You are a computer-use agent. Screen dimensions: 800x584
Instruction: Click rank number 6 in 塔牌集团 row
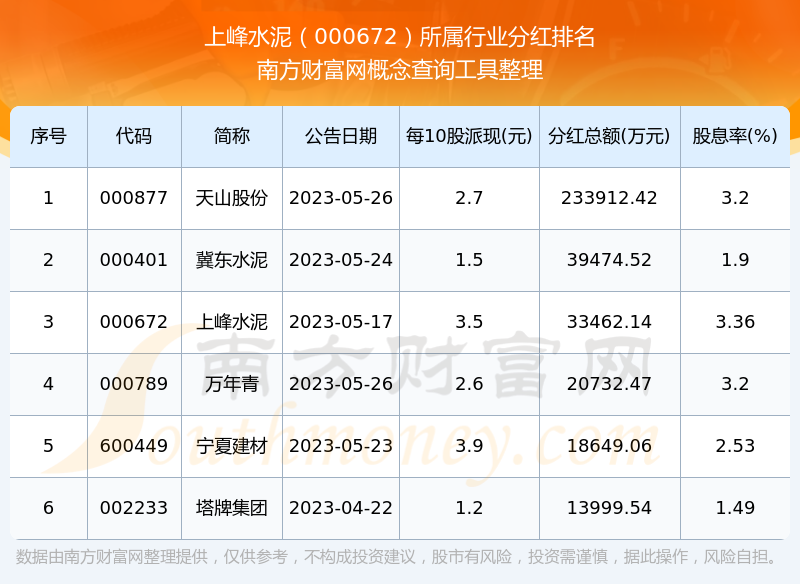coord(48,508)
